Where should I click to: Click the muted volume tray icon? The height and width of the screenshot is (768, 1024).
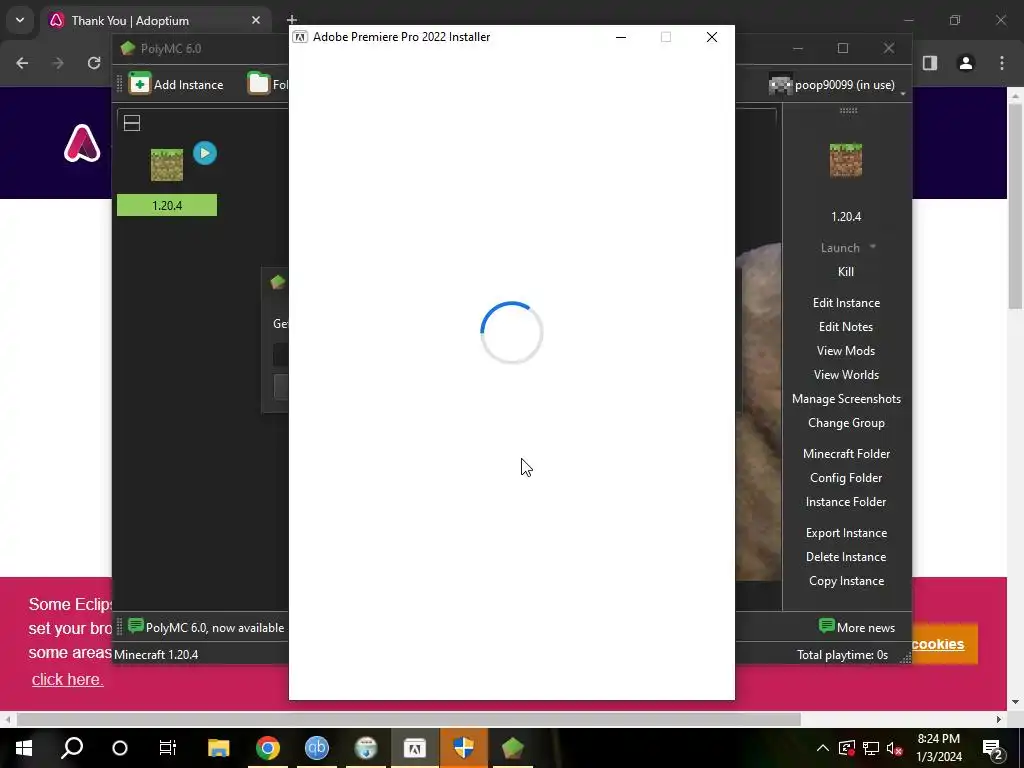click(x=895, y=748)
